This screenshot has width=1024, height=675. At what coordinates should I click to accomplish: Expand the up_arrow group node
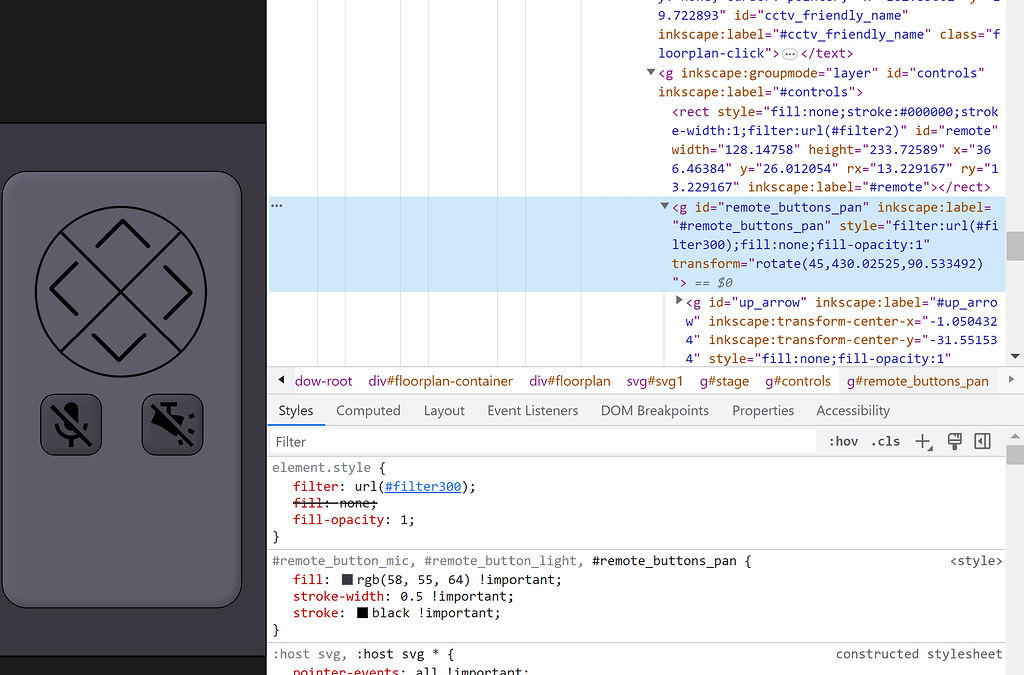[x=679, y=301]
